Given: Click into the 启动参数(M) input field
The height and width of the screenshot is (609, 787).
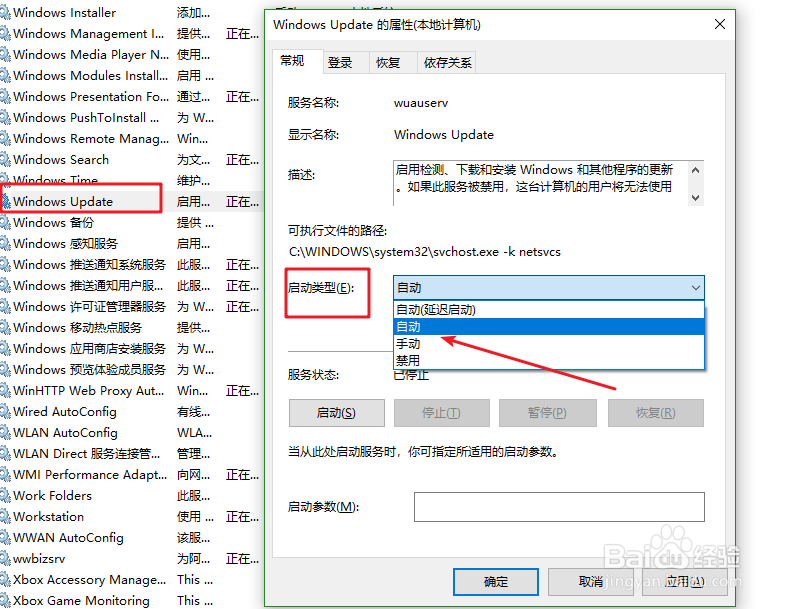Looking at the screenshot, I should [x=559, y=507].
